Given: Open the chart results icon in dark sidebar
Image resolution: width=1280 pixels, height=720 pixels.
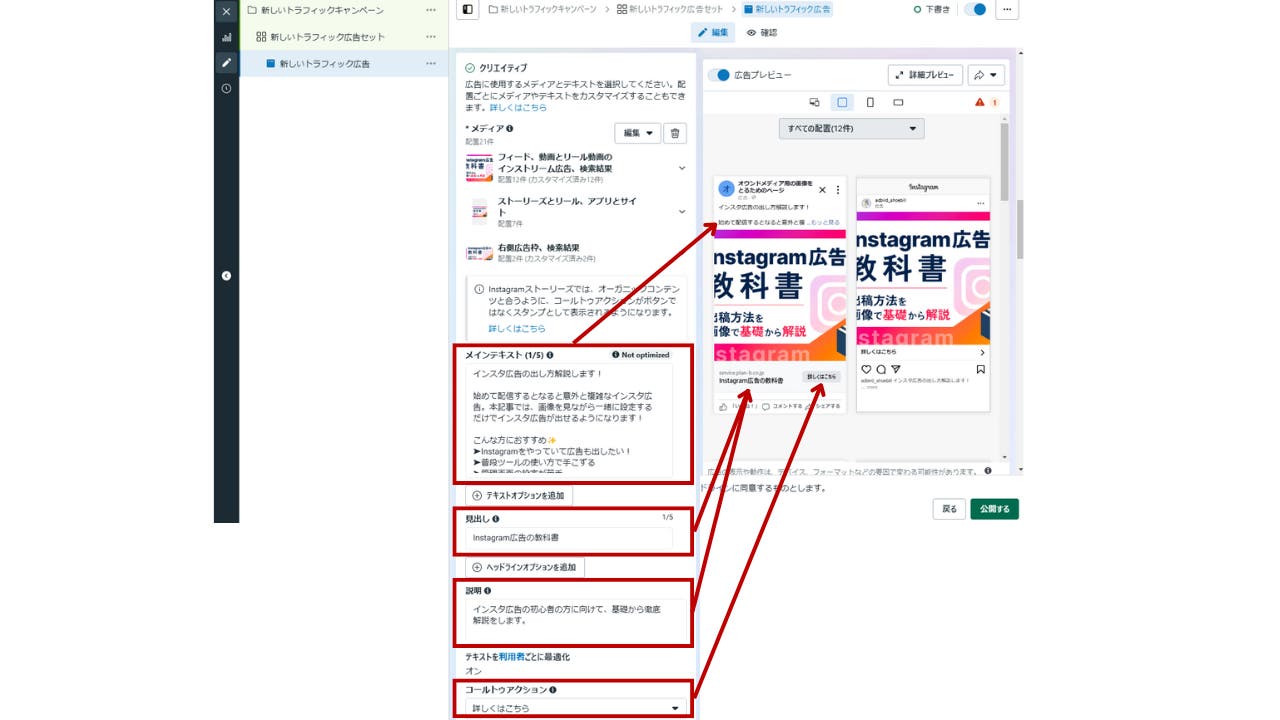Looking at the screenshot, I should (x=225, y=36).
